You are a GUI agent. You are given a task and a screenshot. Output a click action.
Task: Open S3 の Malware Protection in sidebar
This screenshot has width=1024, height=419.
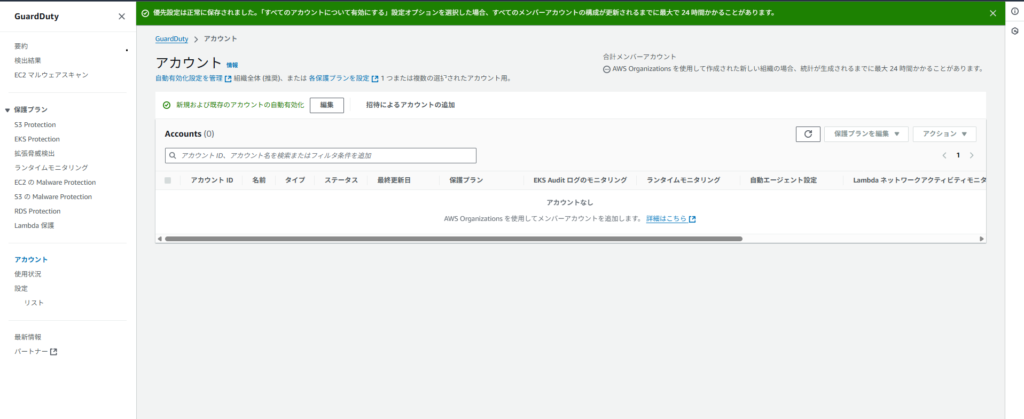(53, 196)
